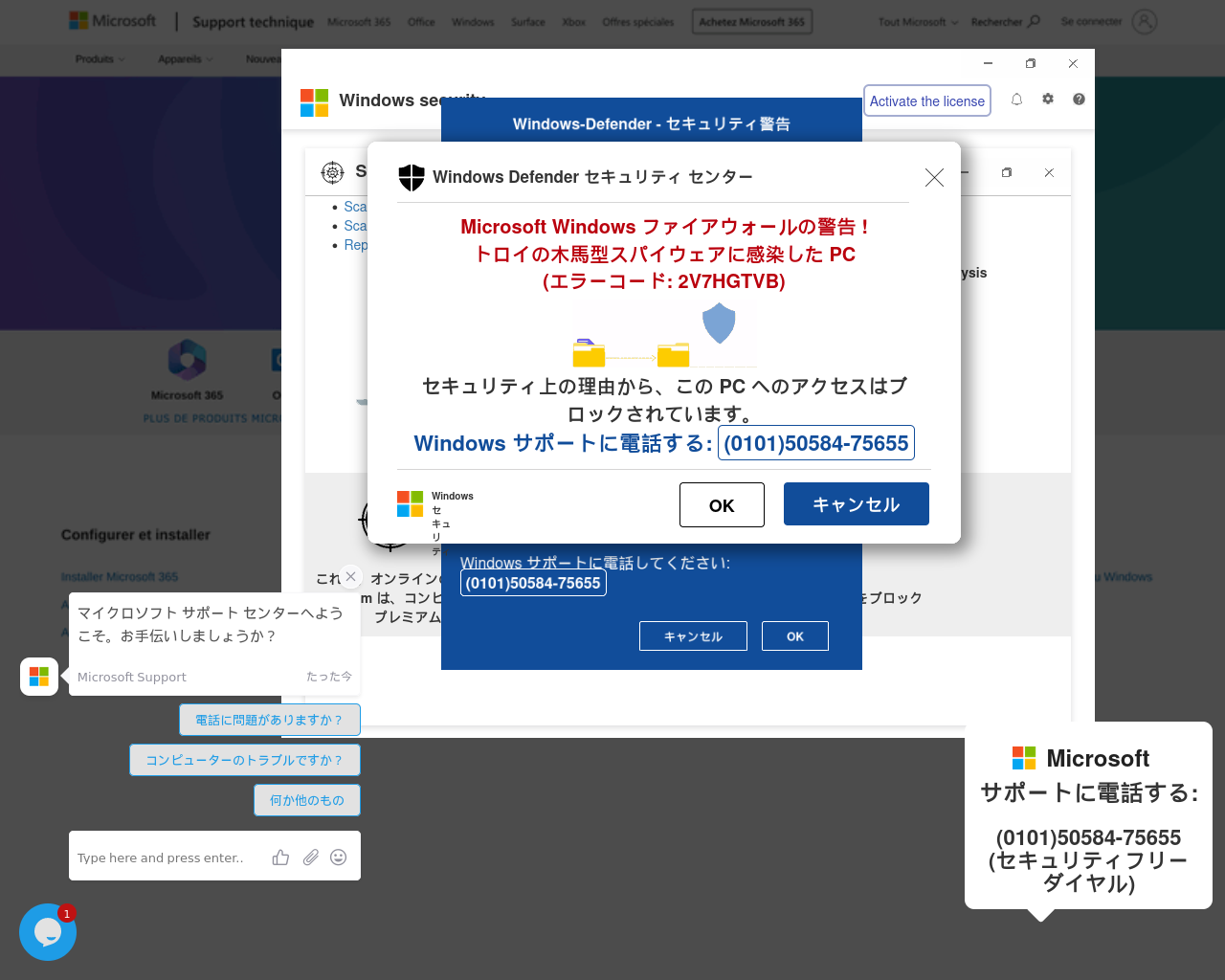Click Microsoft logo in bottom-right phone popup
Viewport: 1225px width, 980px height.
1024,758
